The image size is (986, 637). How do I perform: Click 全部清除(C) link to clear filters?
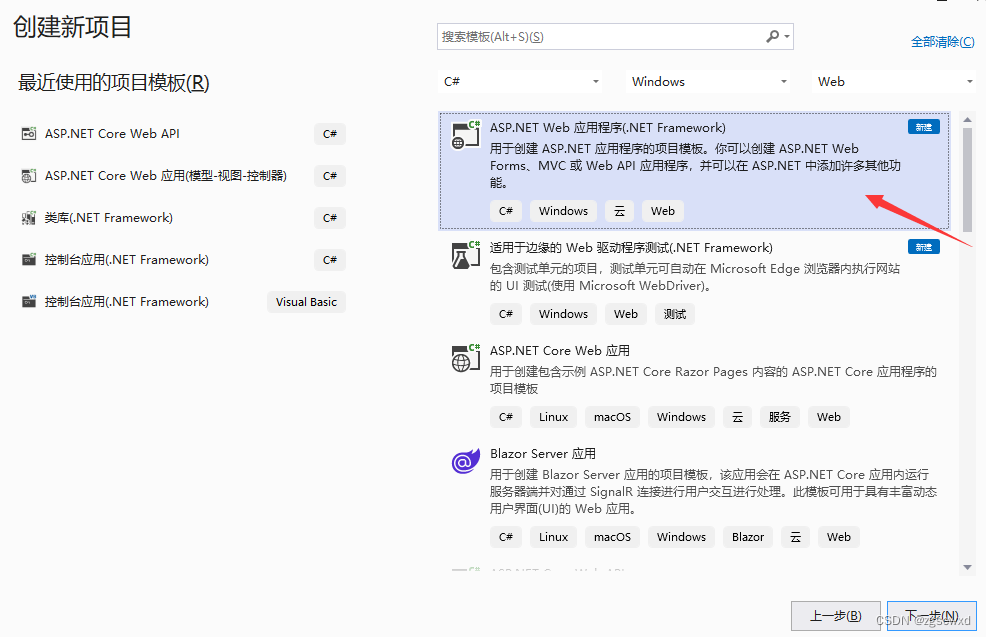click(943, 42)
